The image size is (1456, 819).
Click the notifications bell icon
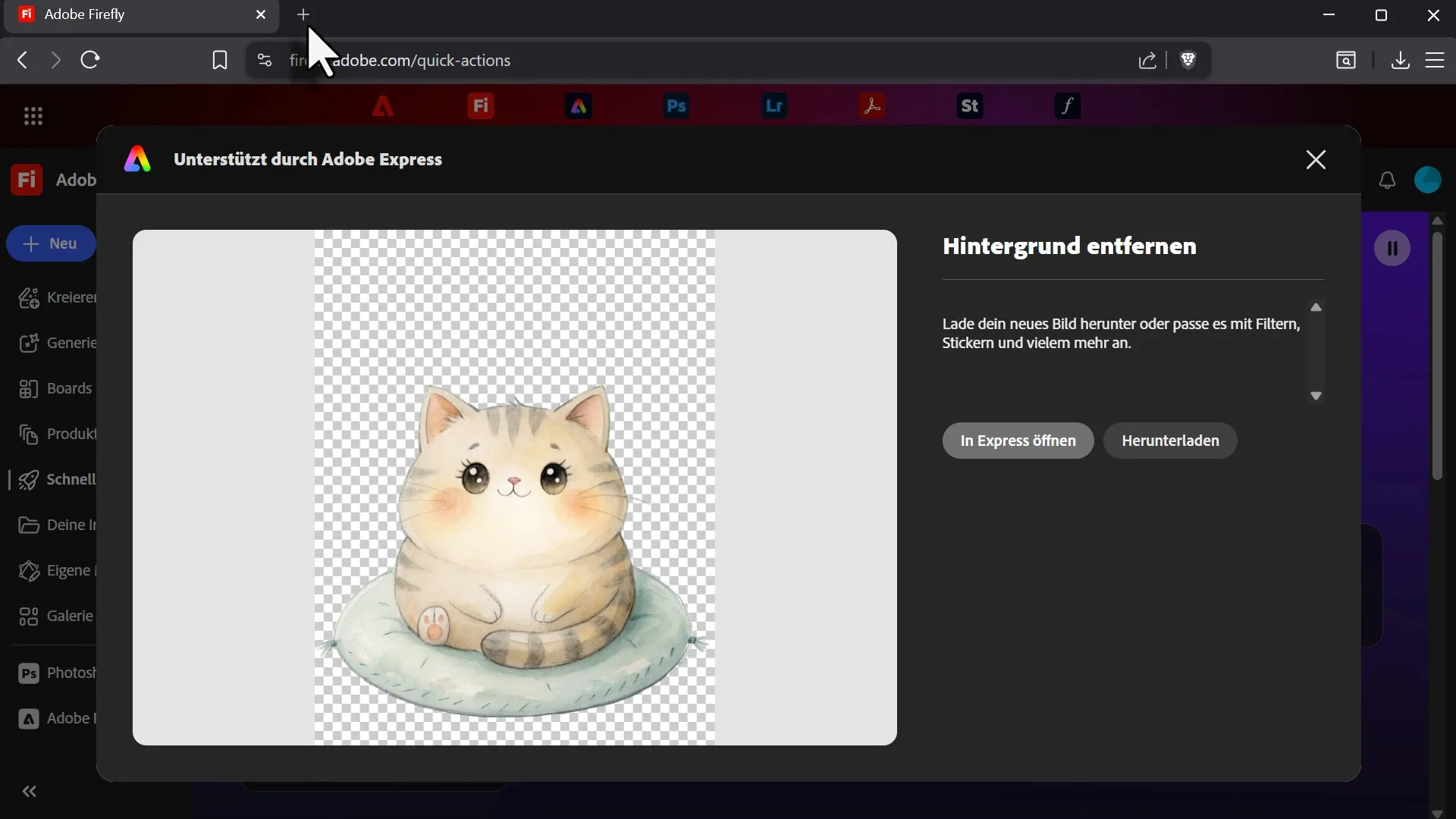tap(1387, 180)
